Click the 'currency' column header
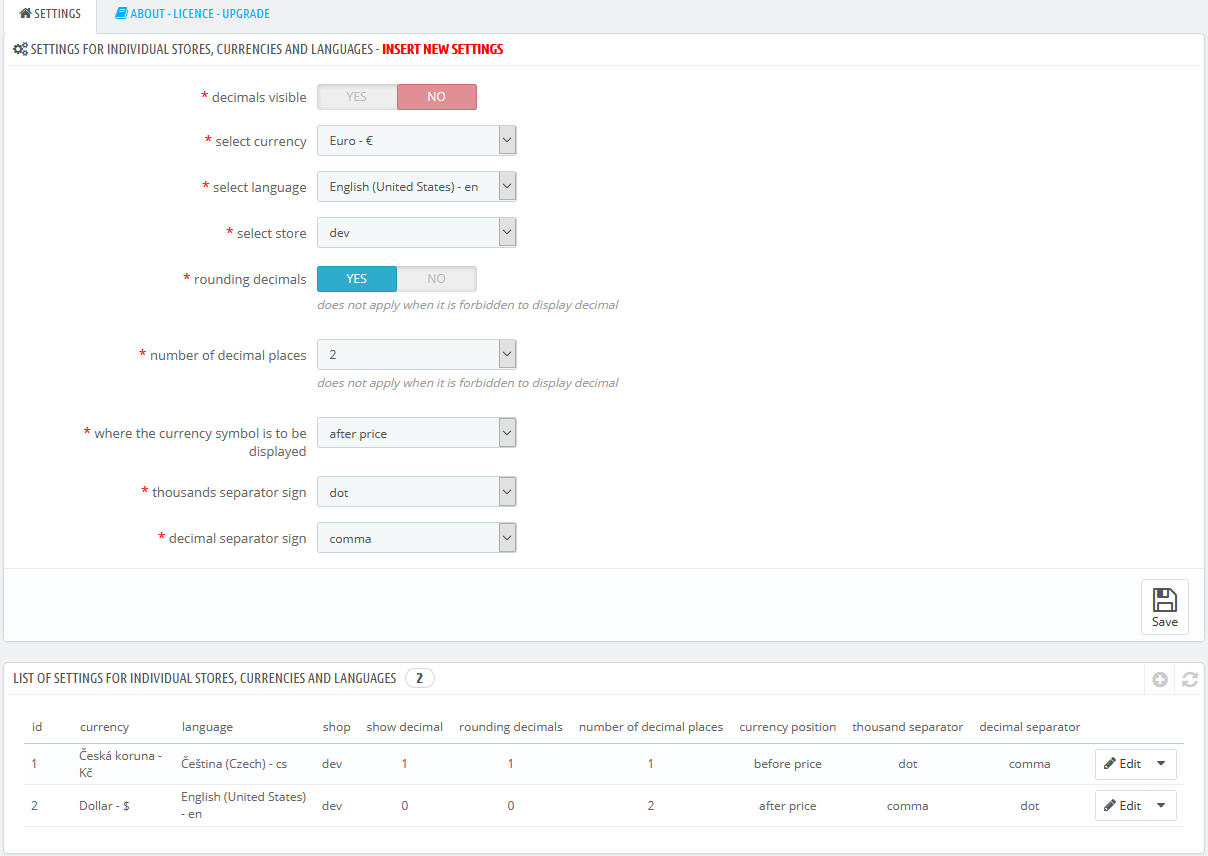The height and width of the screenshot is (856, 1208). [x=104, y=727]
